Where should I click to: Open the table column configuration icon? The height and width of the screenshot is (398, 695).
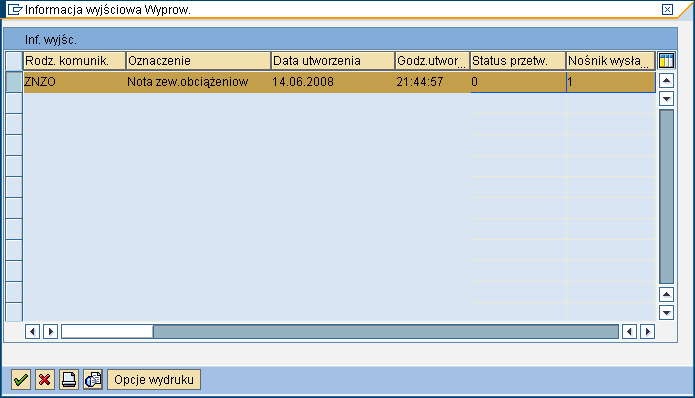[x=666, y=61]
